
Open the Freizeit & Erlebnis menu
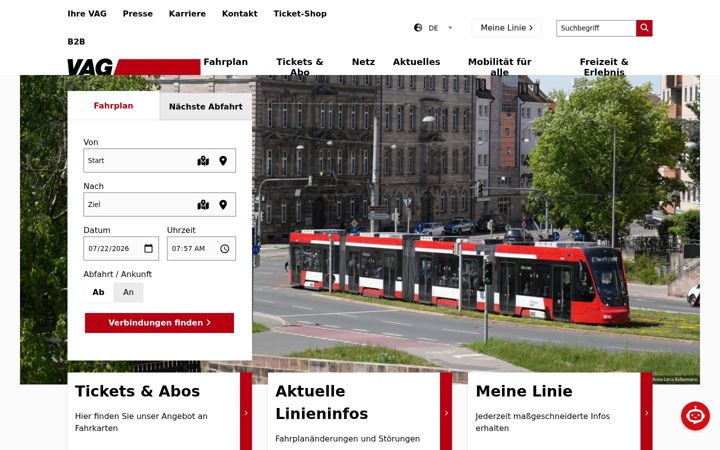[x=604, y=67]
